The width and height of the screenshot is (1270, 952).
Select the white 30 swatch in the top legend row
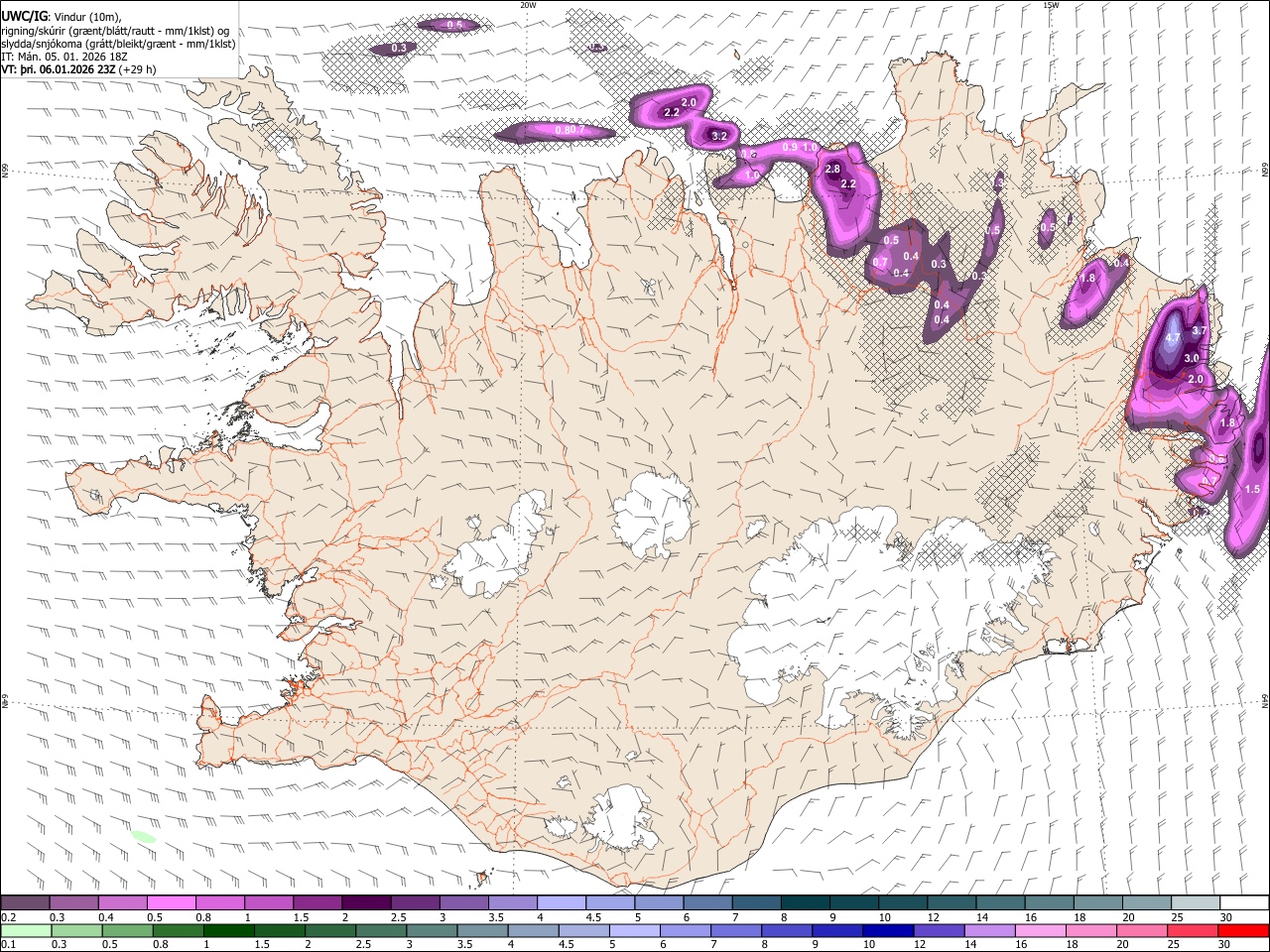1244,903
